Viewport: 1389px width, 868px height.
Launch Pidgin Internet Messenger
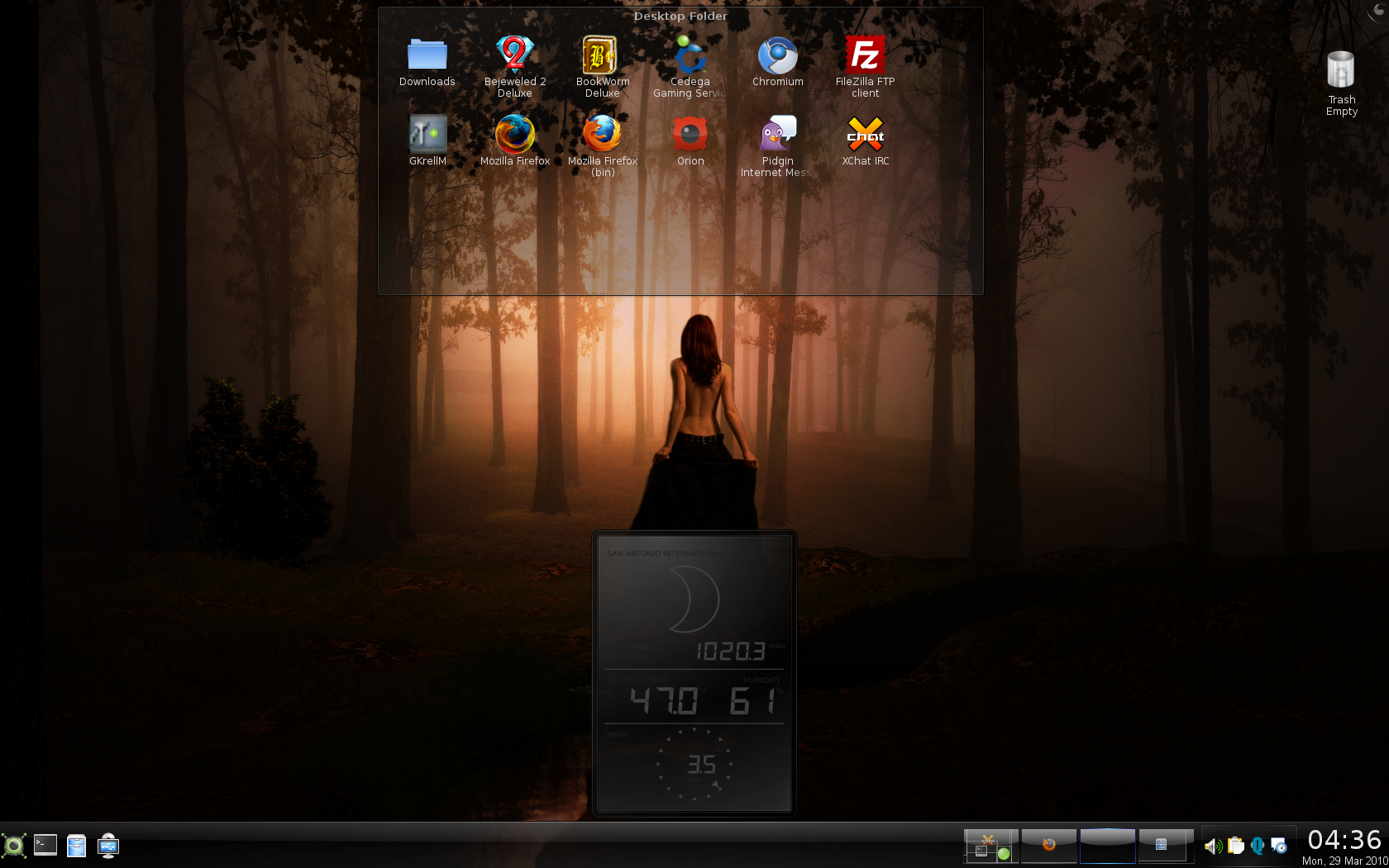(777, 134)
